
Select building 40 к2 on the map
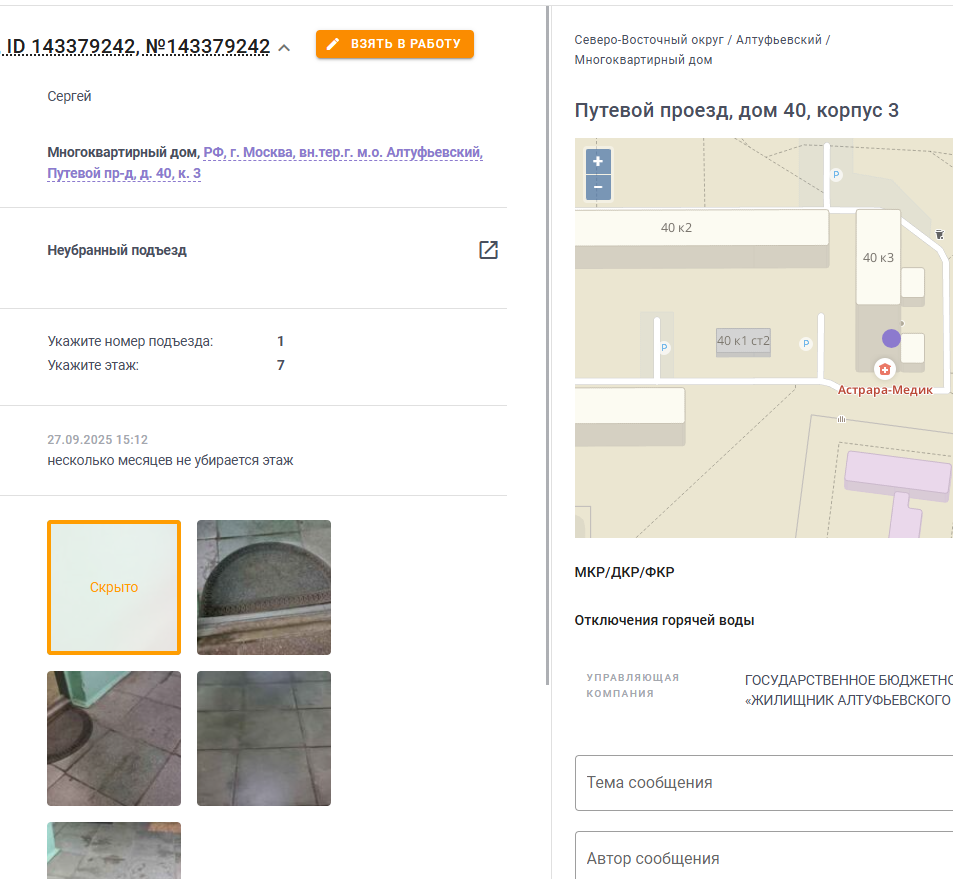[701, 228]
